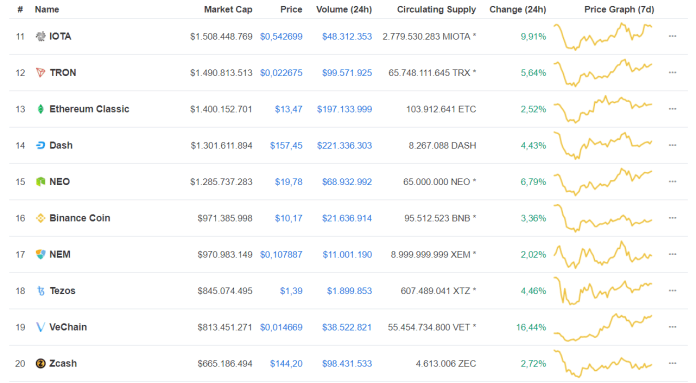Viewport: 696px width, 383px height.
Task: Sort table by Volume (24h) header
Action: click(x=344, y=9)
